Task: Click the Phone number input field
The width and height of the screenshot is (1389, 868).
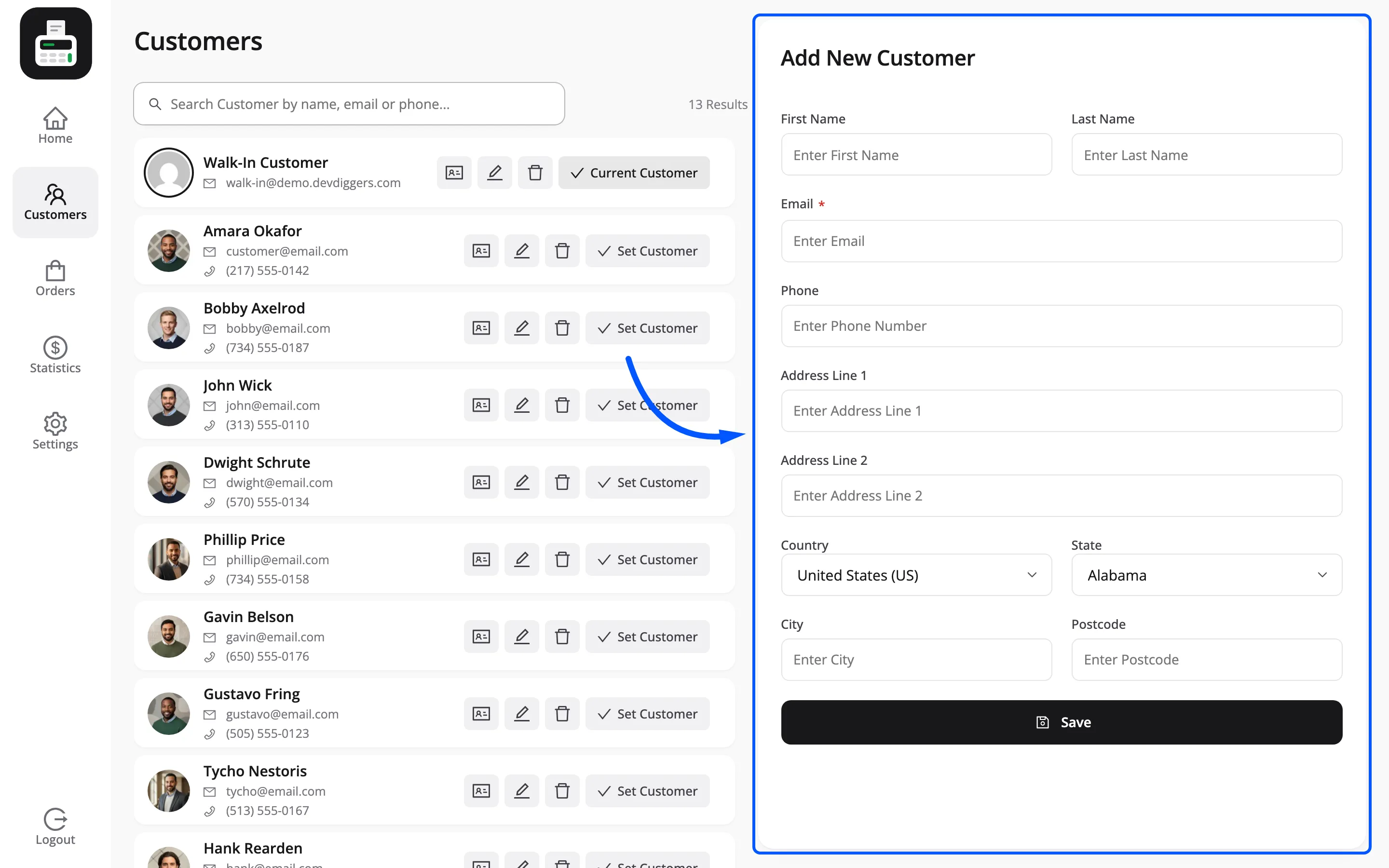Action: click(x=1061, y=326)
